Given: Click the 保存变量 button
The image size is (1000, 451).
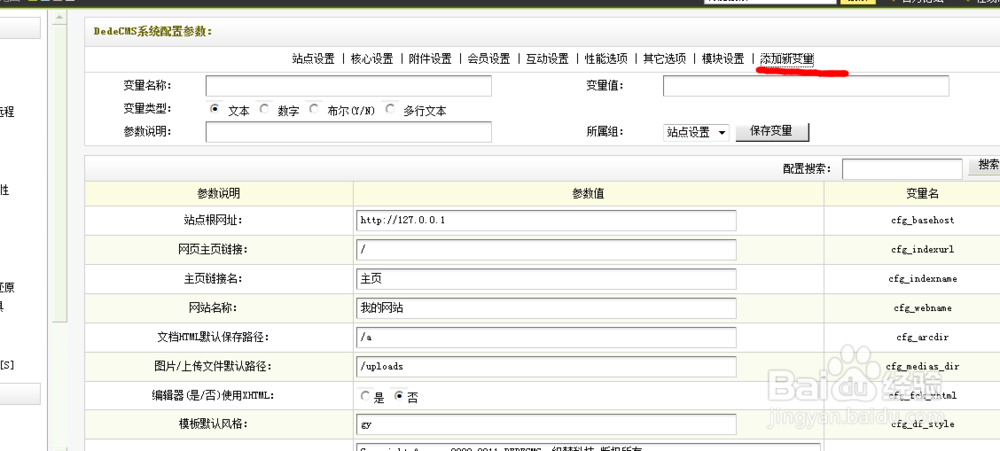Looking at the screenshot, I should (772, 131).
